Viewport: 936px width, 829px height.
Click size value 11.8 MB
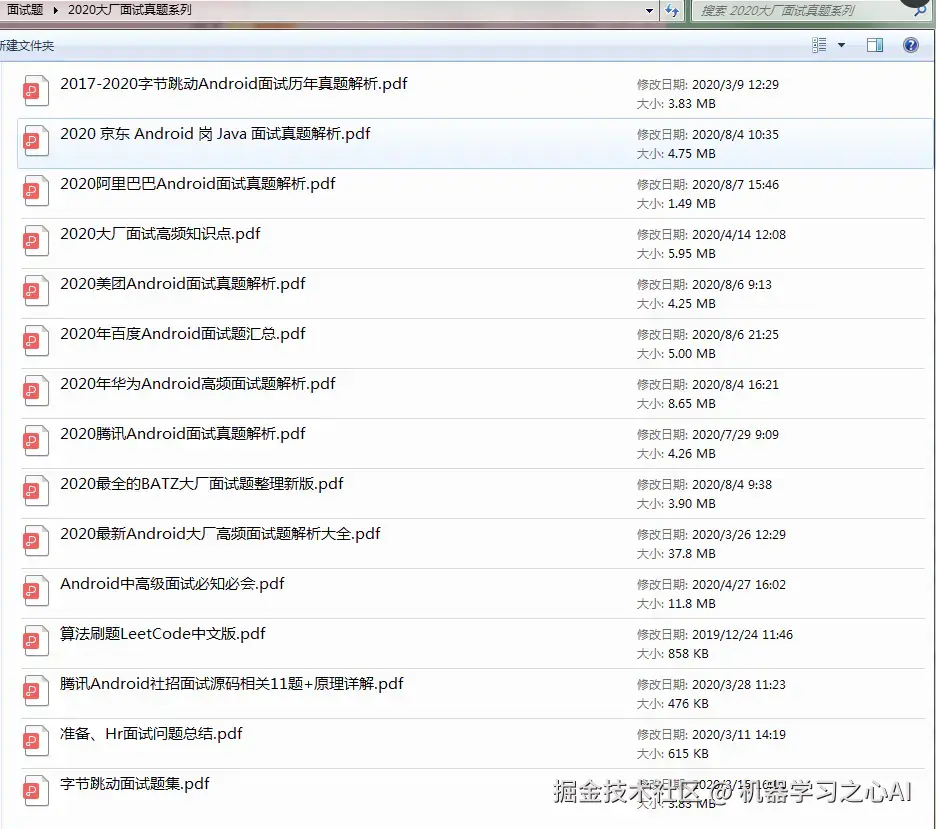(x=691, y=604)
